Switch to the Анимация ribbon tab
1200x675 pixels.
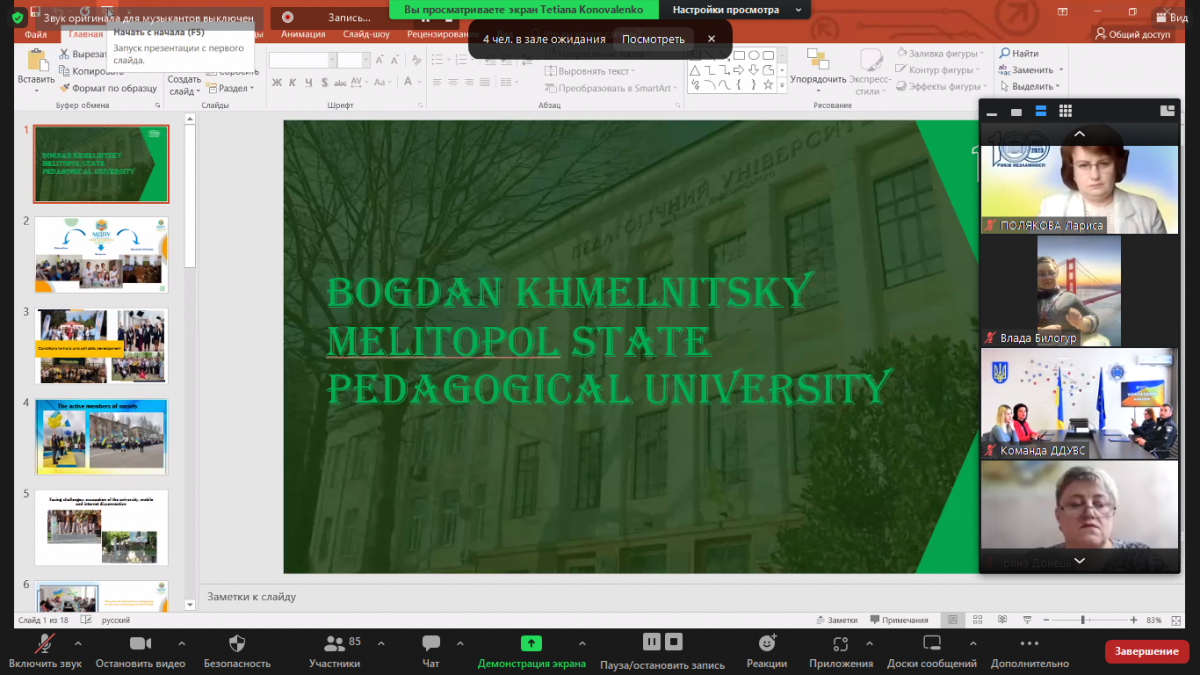click(303, 34)
